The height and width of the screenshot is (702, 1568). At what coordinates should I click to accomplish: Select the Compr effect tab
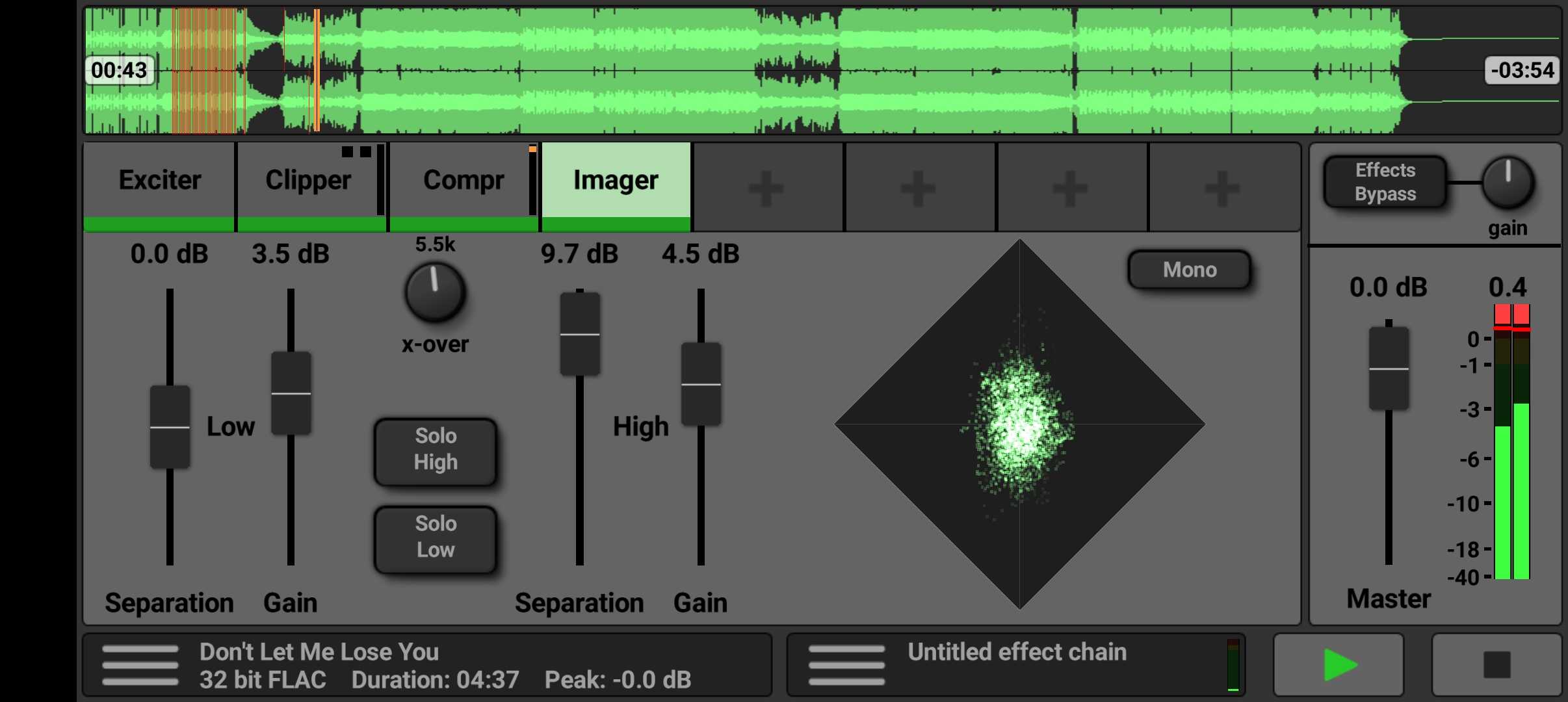463,181
